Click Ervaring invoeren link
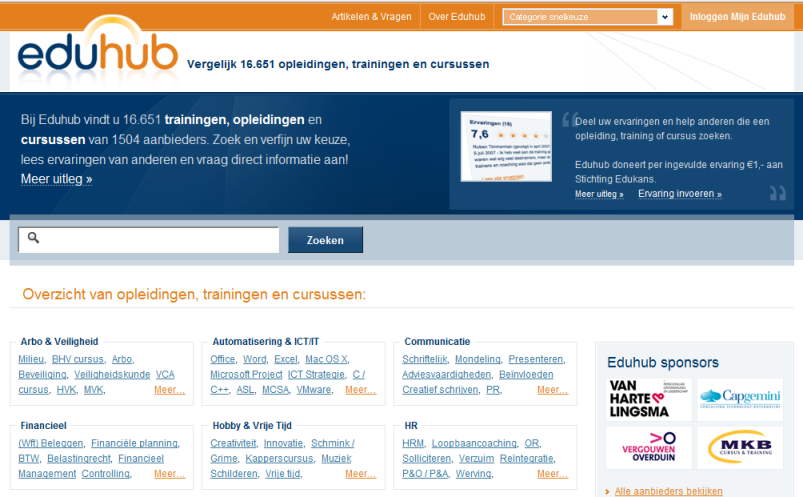Screen dimensions: 803x497 [x=680, y=194]
